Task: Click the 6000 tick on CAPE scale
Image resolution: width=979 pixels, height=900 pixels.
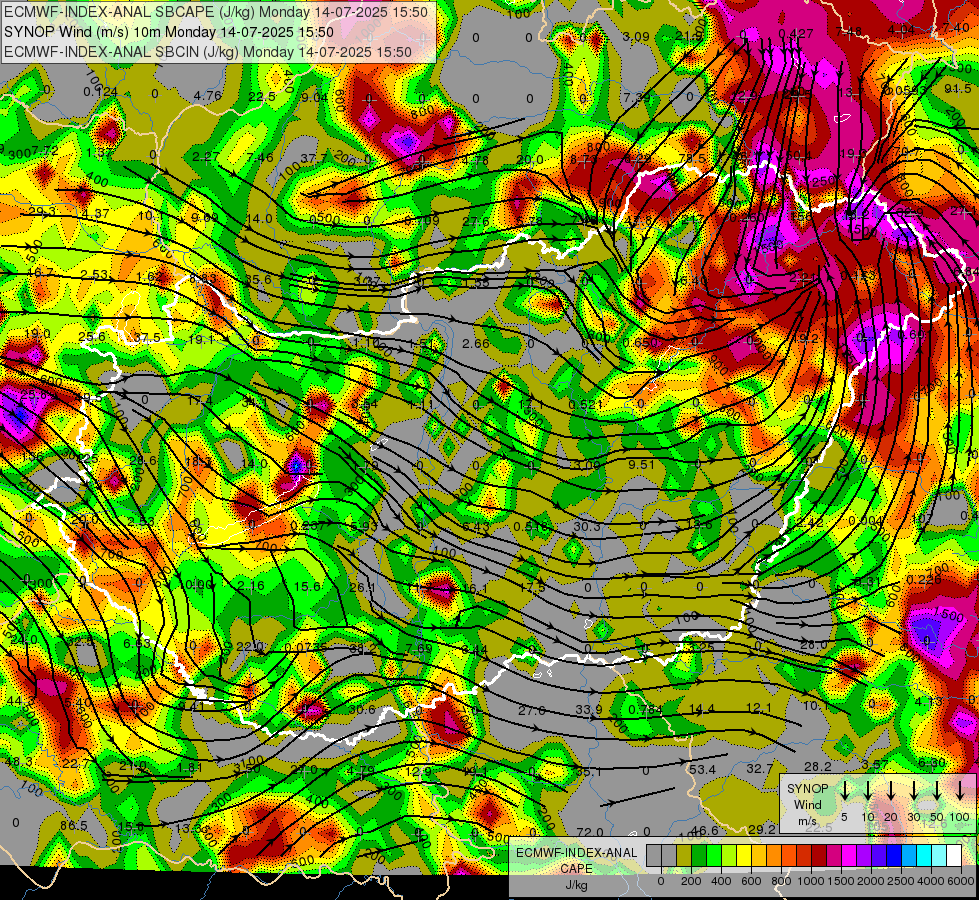Action: [962, 881]
